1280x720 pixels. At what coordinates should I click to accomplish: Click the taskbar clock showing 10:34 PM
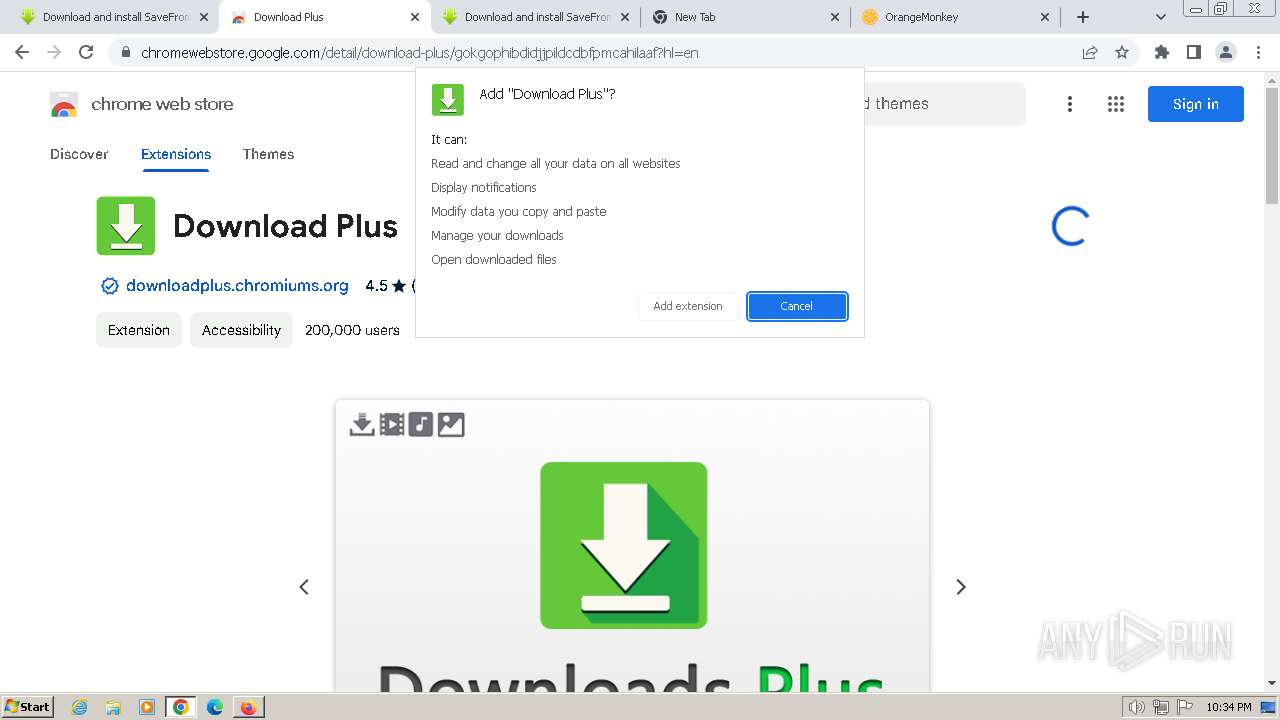coord(1229,707)
